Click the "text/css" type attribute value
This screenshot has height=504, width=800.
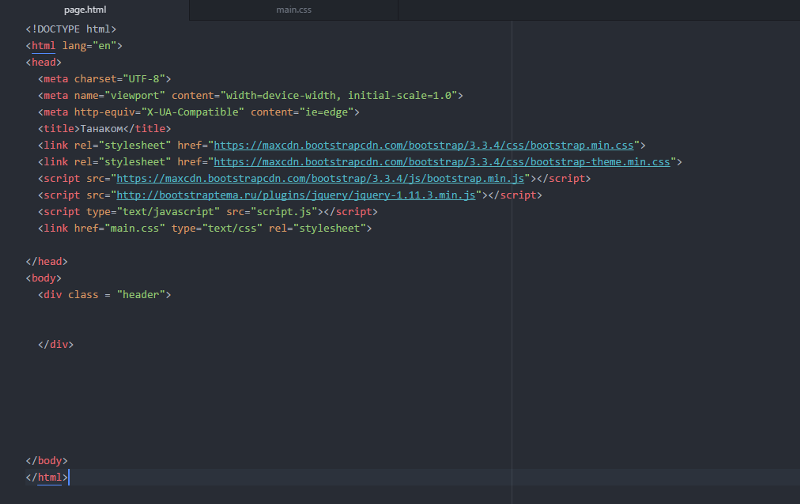tap(232, 229)
